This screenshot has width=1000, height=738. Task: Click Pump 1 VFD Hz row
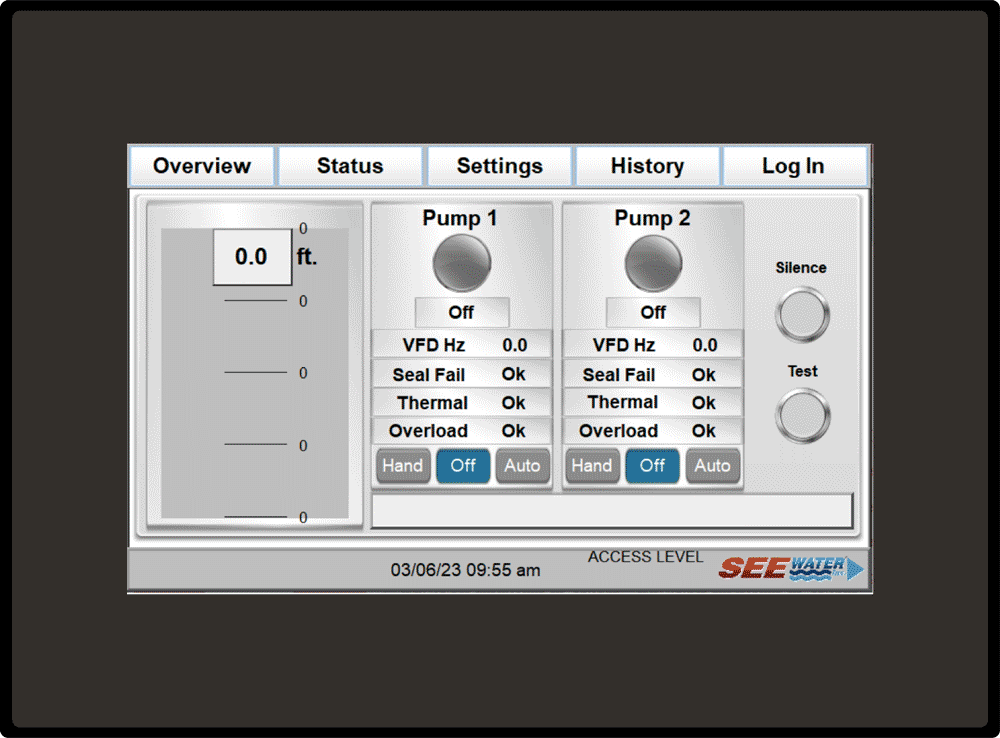click(x=462, y=344)
